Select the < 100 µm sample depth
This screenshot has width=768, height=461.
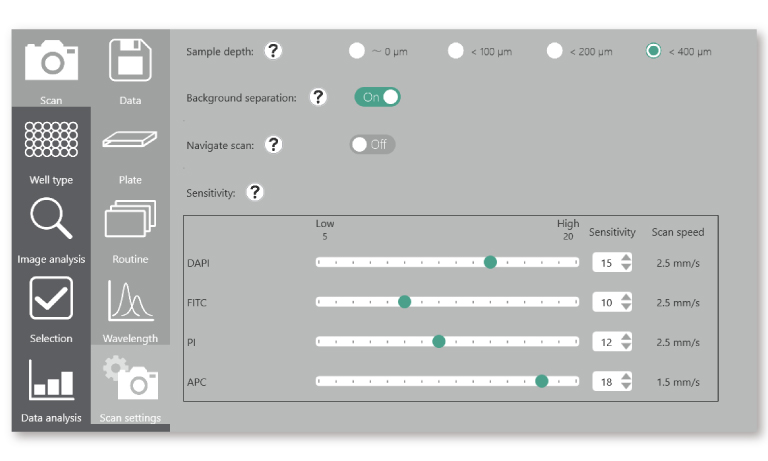[456, 51]
